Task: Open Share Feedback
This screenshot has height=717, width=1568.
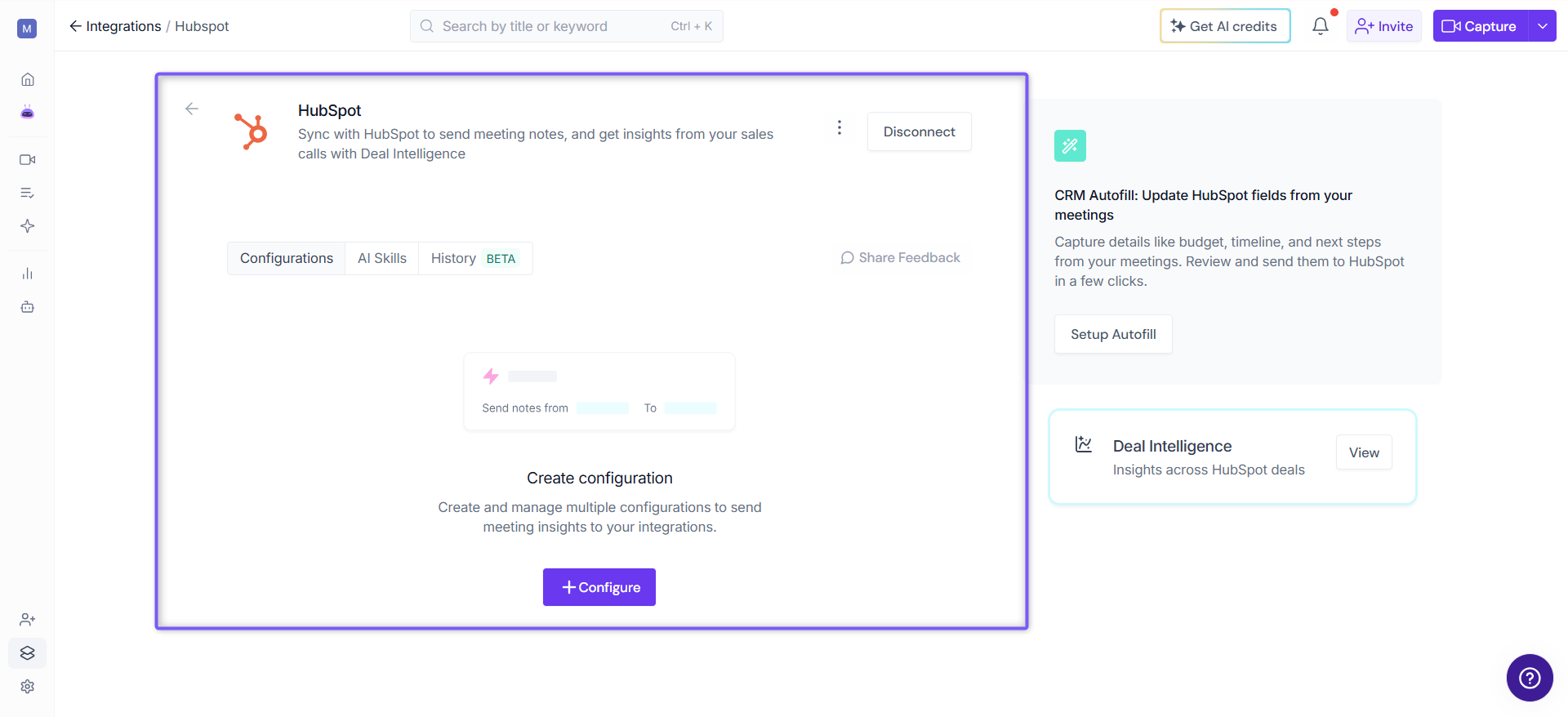Action: pyautogui.click(x=901, y=258)
